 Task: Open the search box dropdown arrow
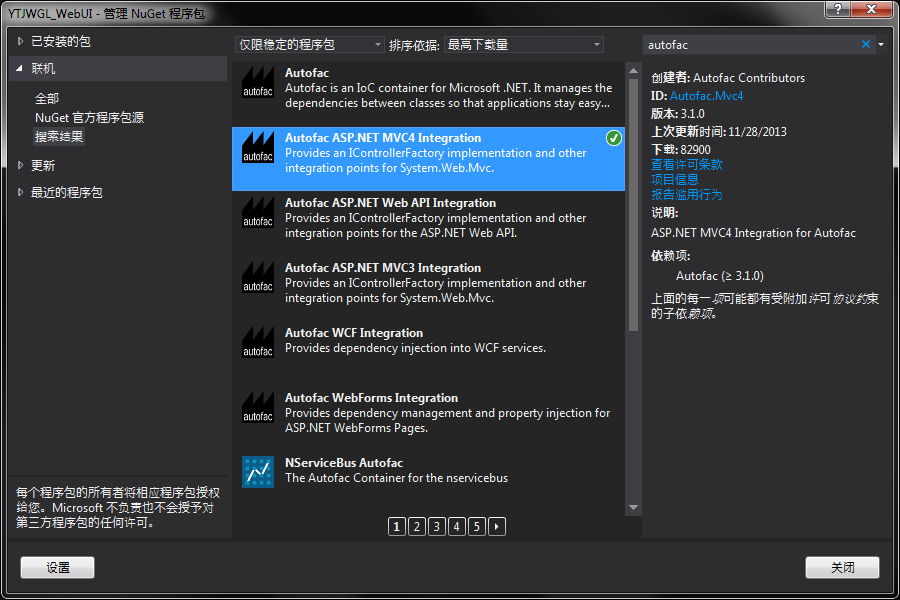coord(880,44)
